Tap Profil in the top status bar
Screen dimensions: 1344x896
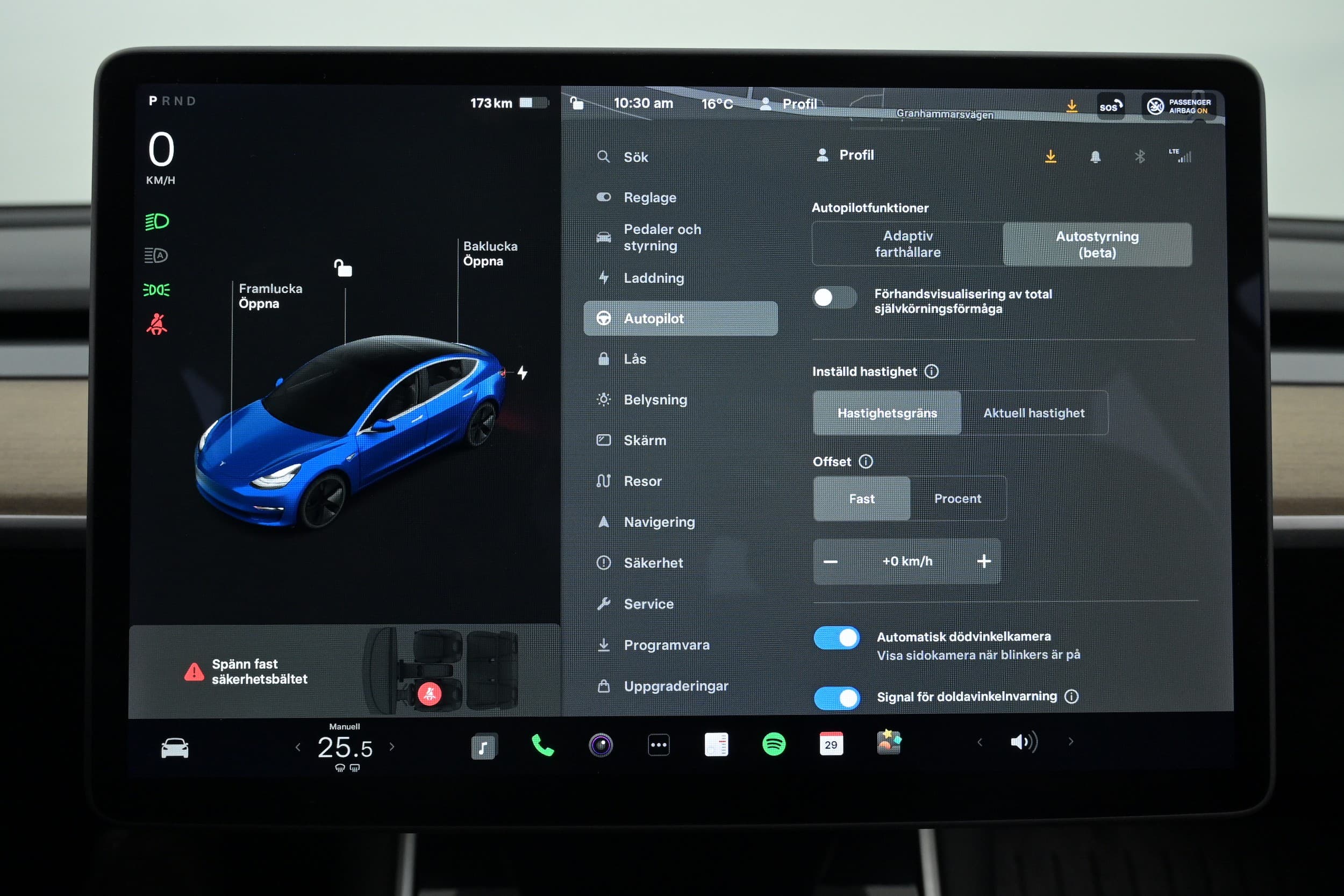pyautogui.click(x=789, y=103)
